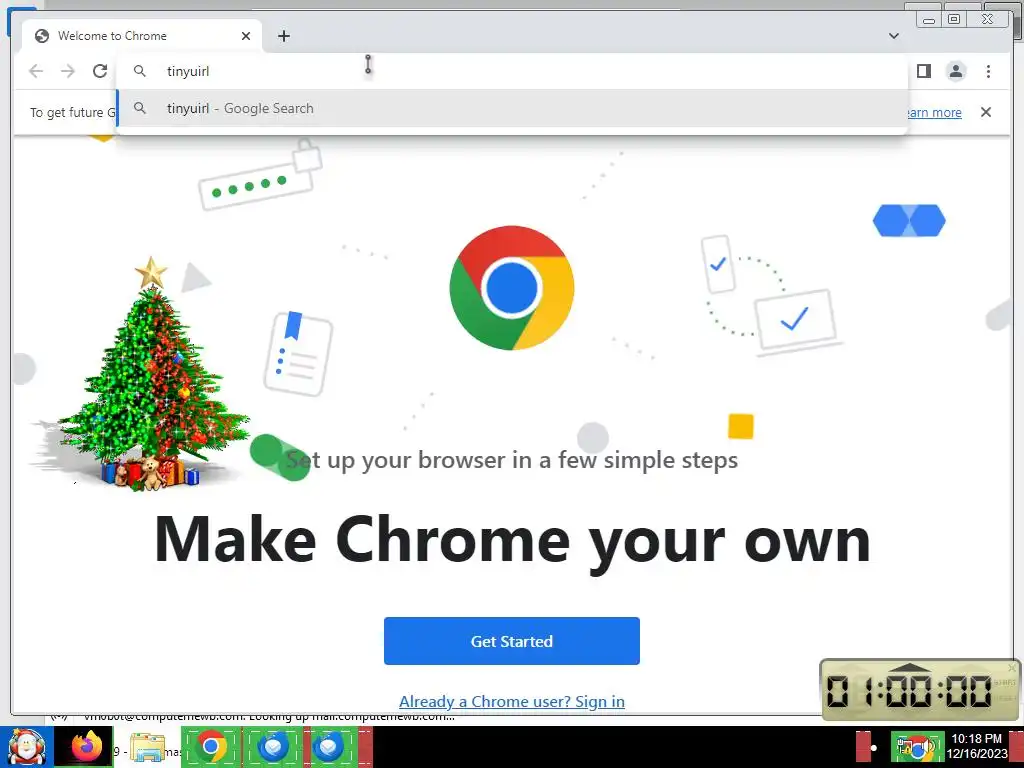Image resolution: width=1024 pixels, height=768 pixels.
Task: Go back using the back arrow
Action: pos(36,71)
